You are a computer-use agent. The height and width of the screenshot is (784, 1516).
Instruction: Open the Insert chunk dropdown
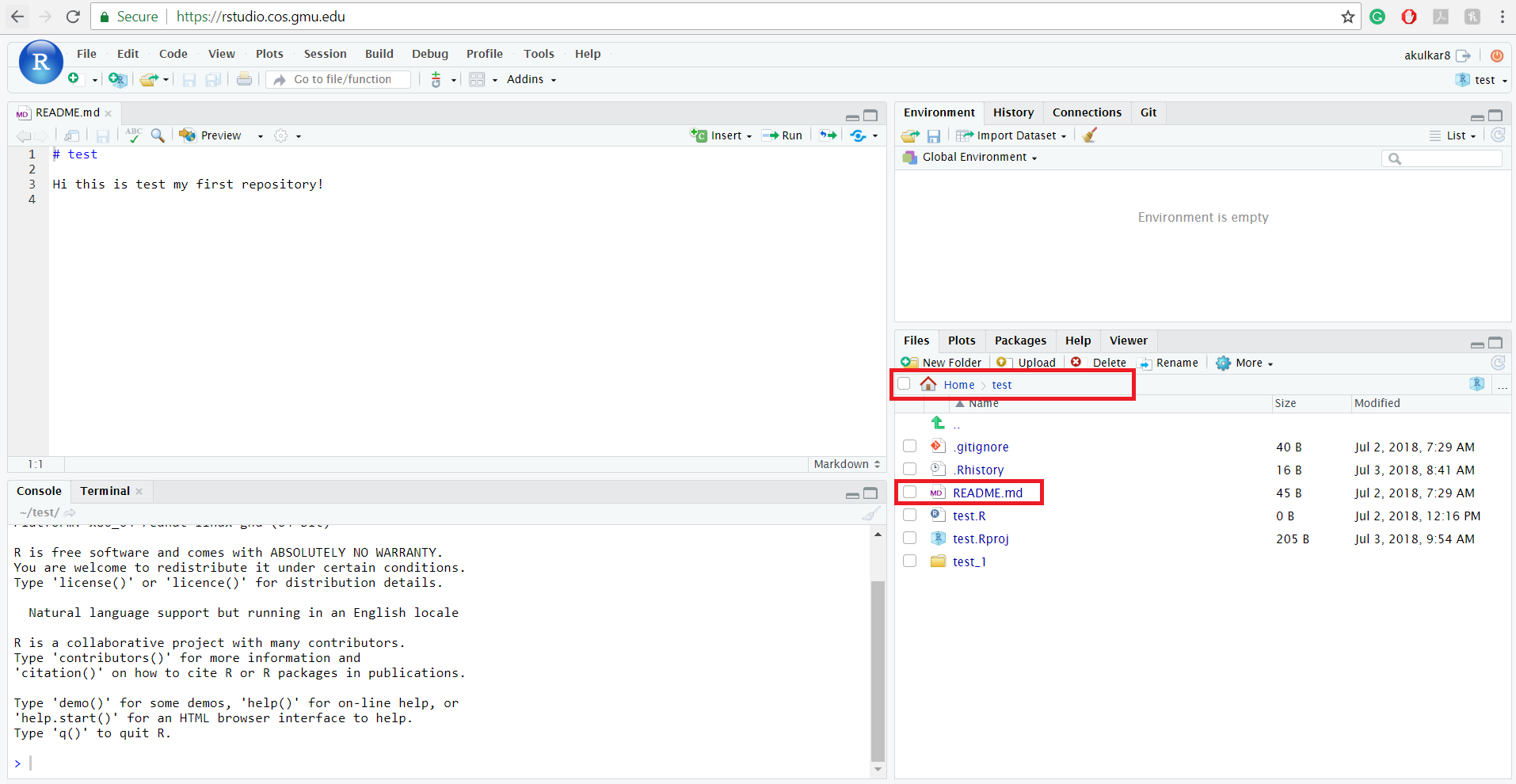point(721,135)
